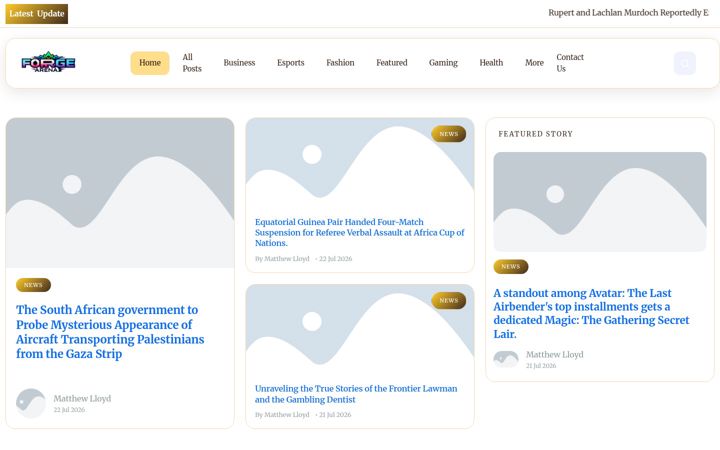The image size is (720, 450).
Task: Navigate to Esports section
Action: click(x=291, y=63)
